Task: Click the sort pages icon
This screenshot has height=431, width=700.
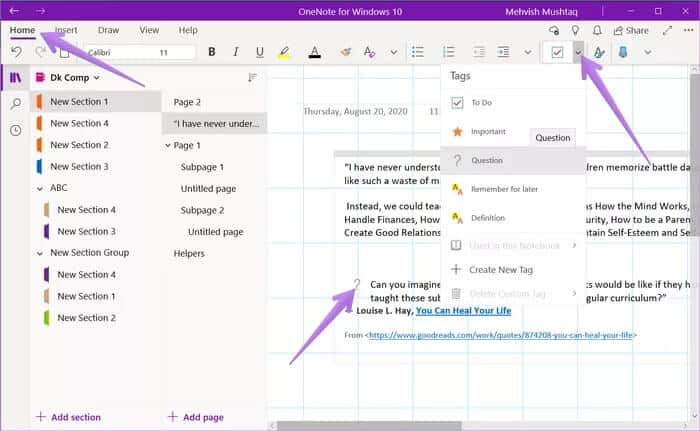Action: click(252, 77)
